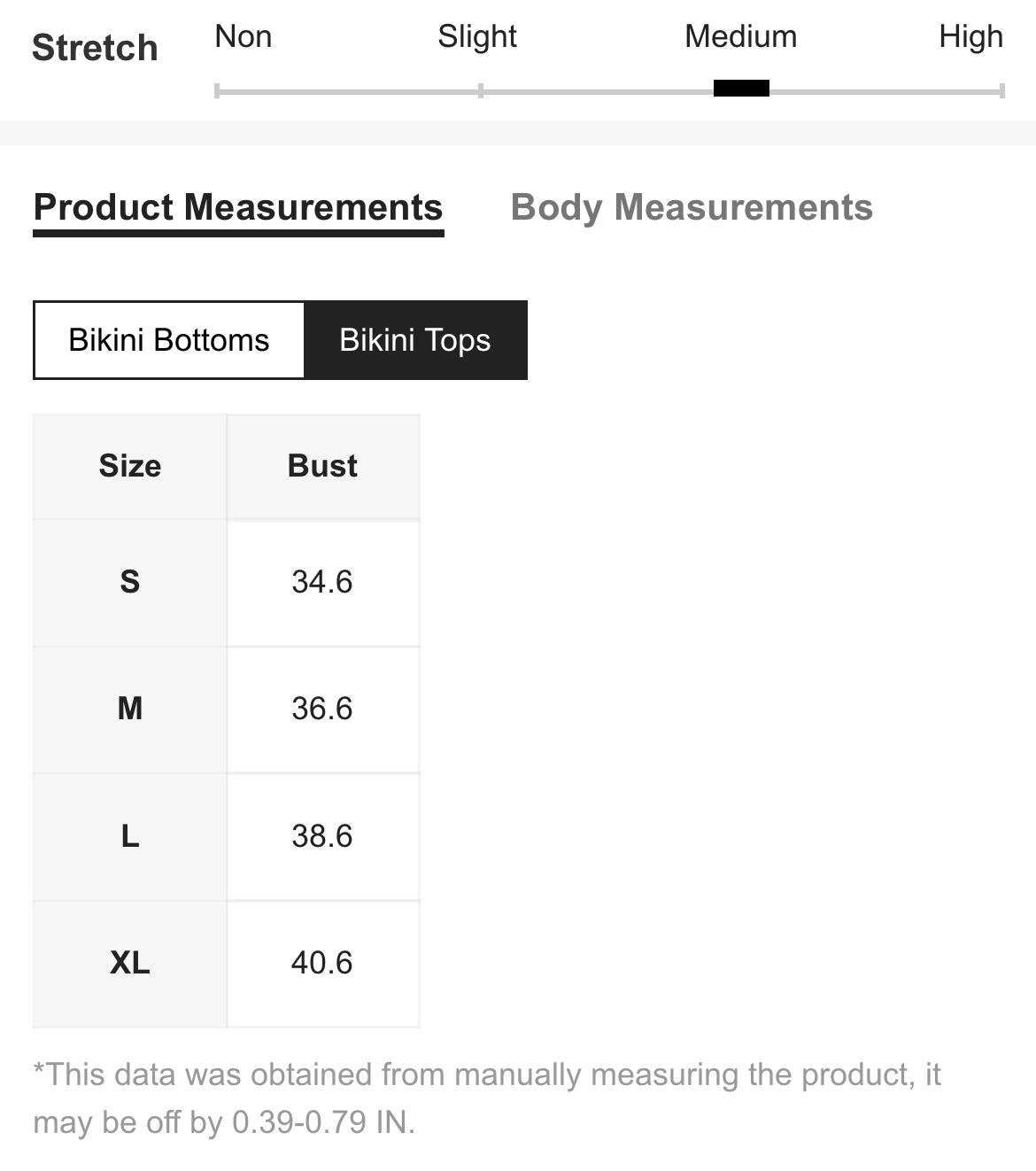Select the Bikini Bottoms button
This screenshot has height=1171, width=1036.
click(169, 340)
